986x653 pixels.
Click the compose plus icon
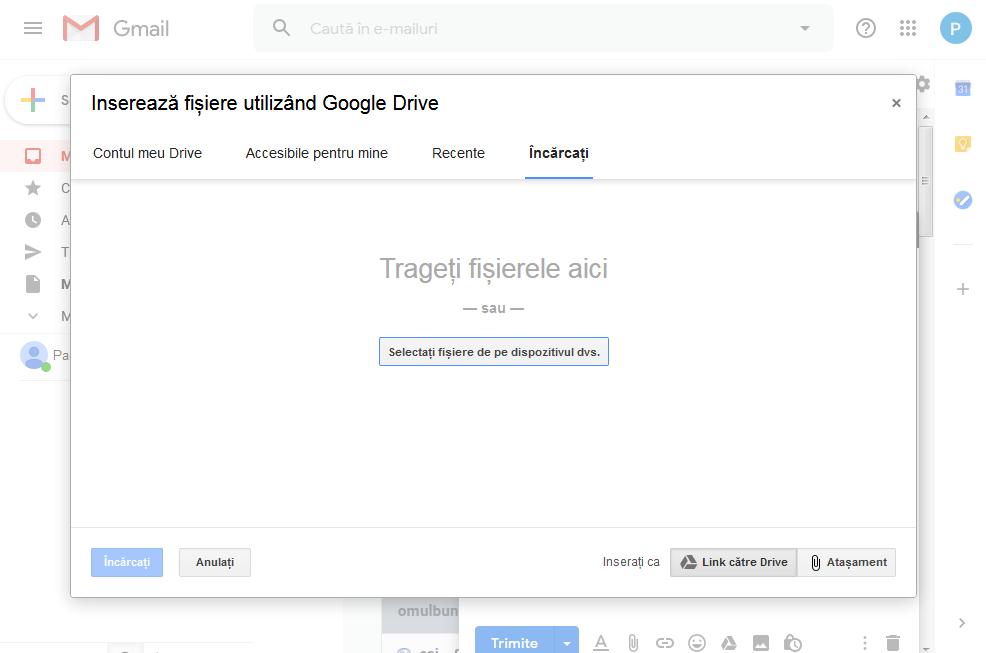click(x=33, y=100)
